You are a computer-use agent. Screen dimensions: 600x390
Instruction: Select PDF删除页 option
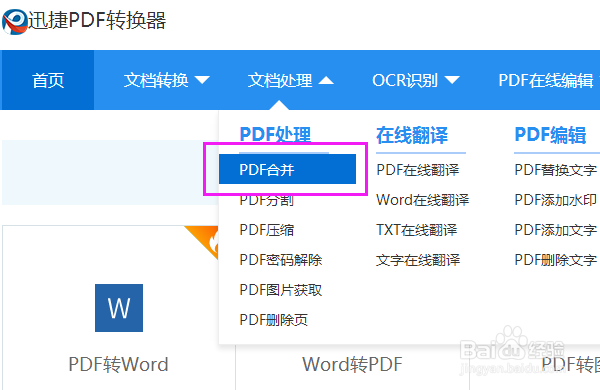coord(274,320)
